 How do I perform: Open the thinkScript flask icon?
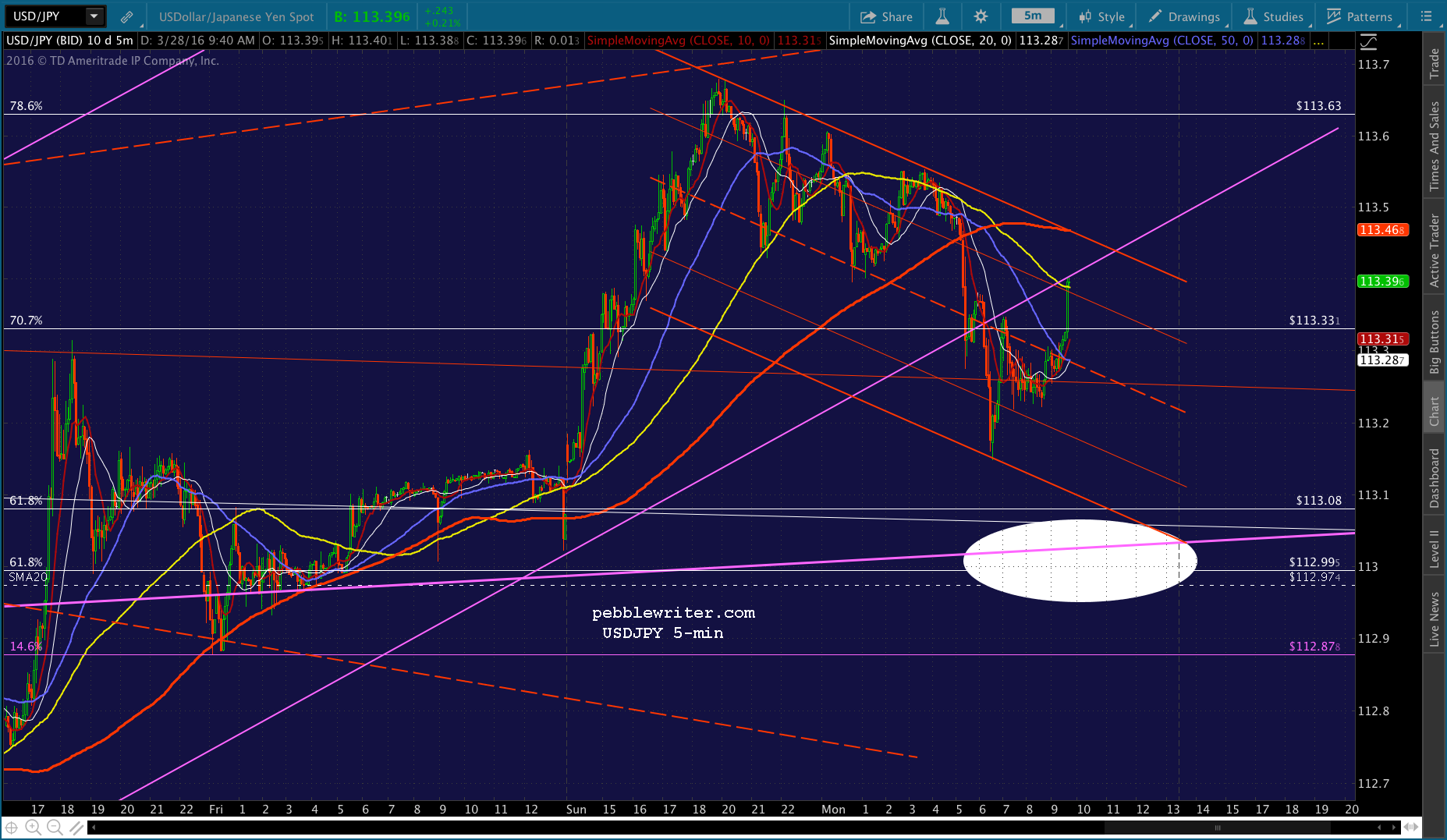pyautogui.click(x=942, y=16)
